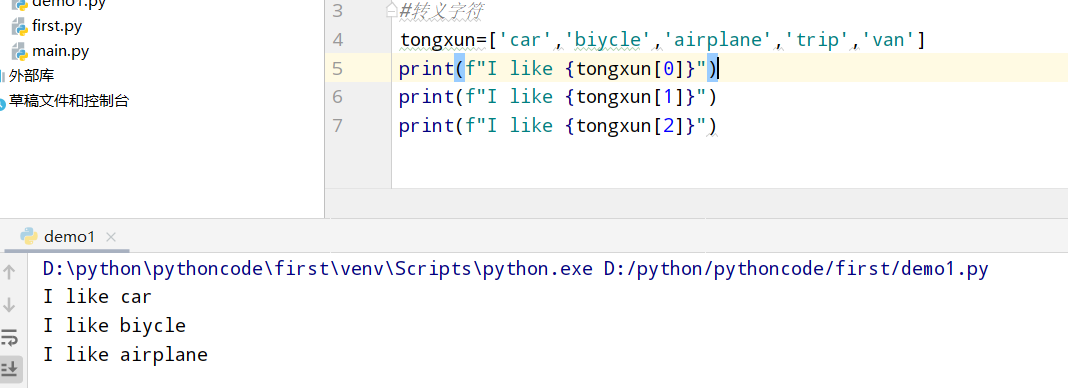The width and height of the screenshot is (1068, 388).
Task: Select the main.py Python file icon
Action: 20,51
